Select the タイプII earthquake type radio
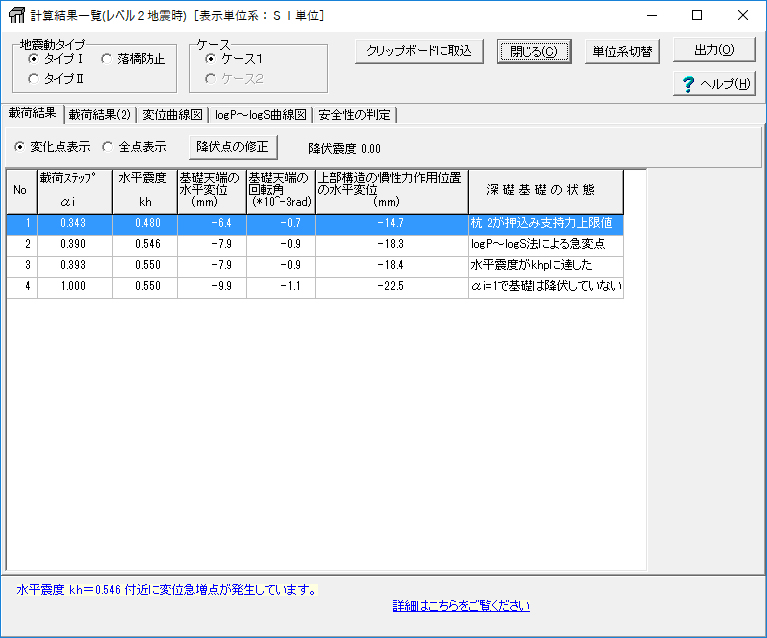The image size is (767, 638). coord(34,78)
